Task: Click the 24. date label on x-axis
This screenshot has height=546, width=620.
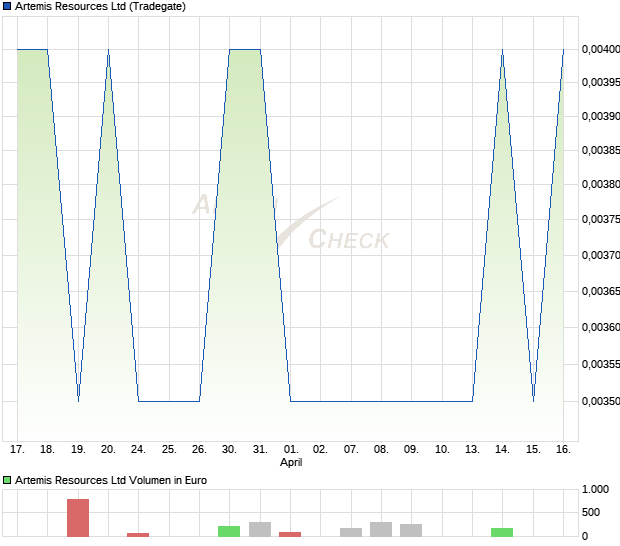Action: click(x=138, y=449)
